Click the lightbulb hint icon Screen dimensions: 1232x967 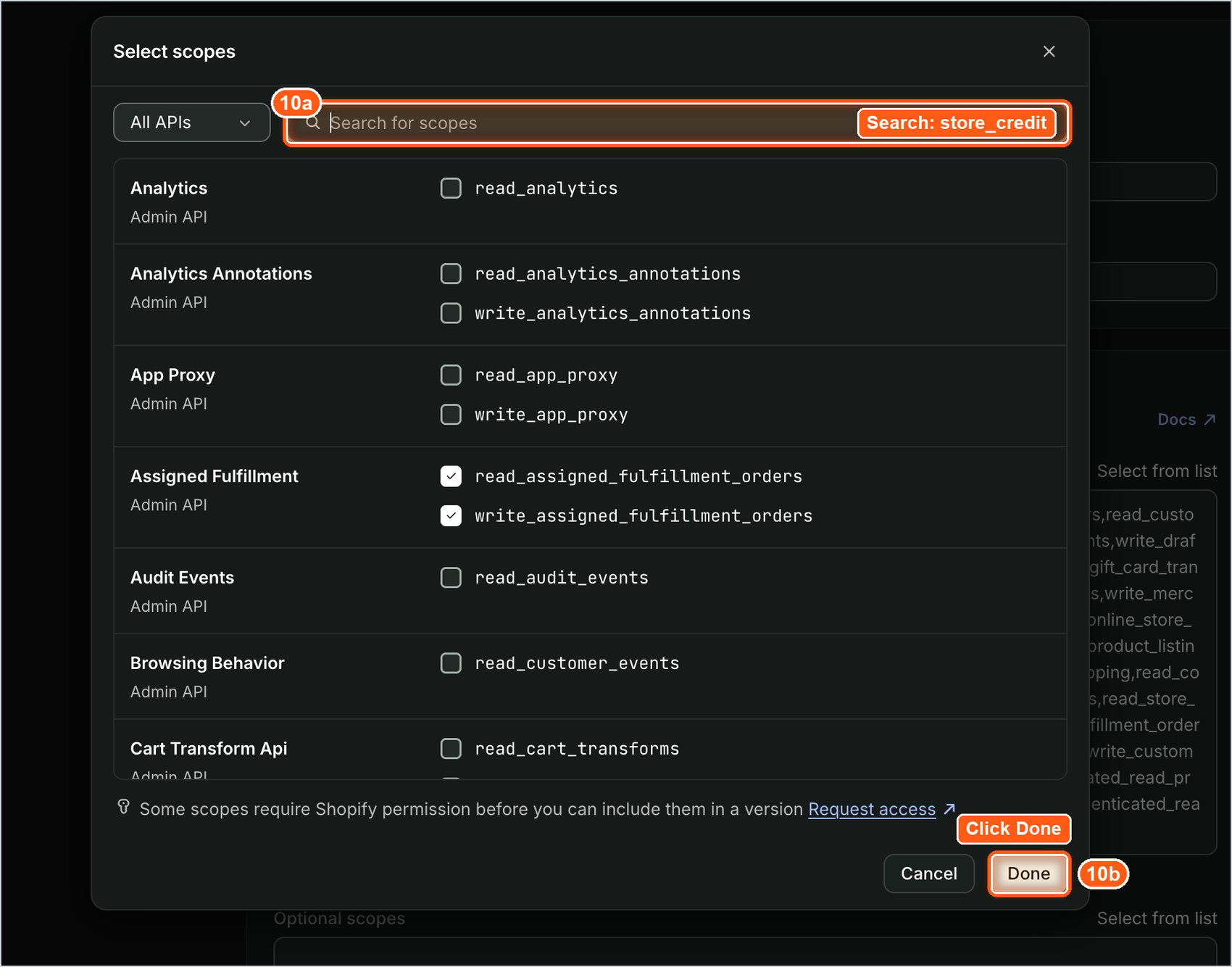123,807
